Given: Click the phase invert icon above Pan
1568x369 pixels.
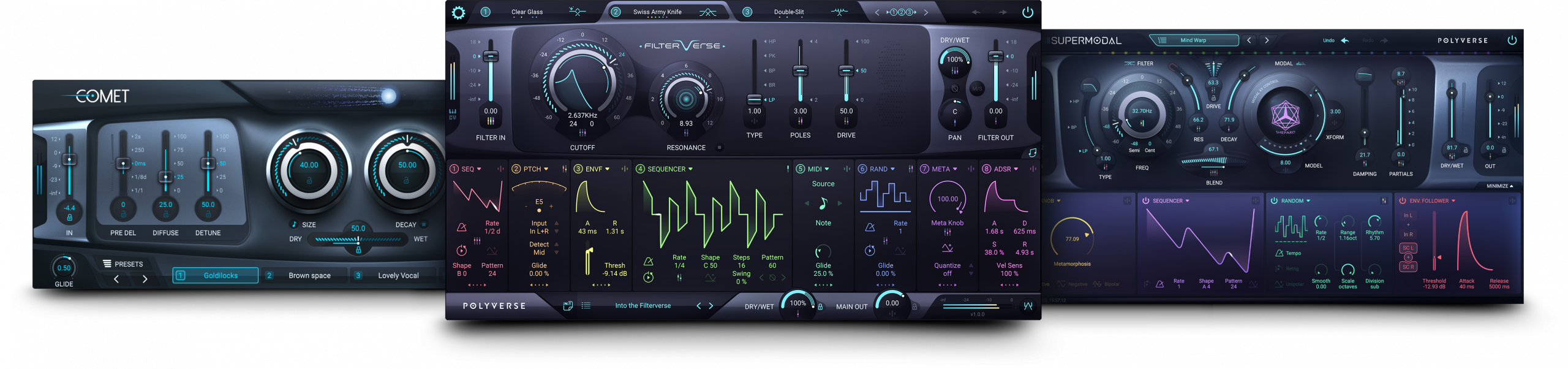Looking at the screenshot, I should coord(954,89).
